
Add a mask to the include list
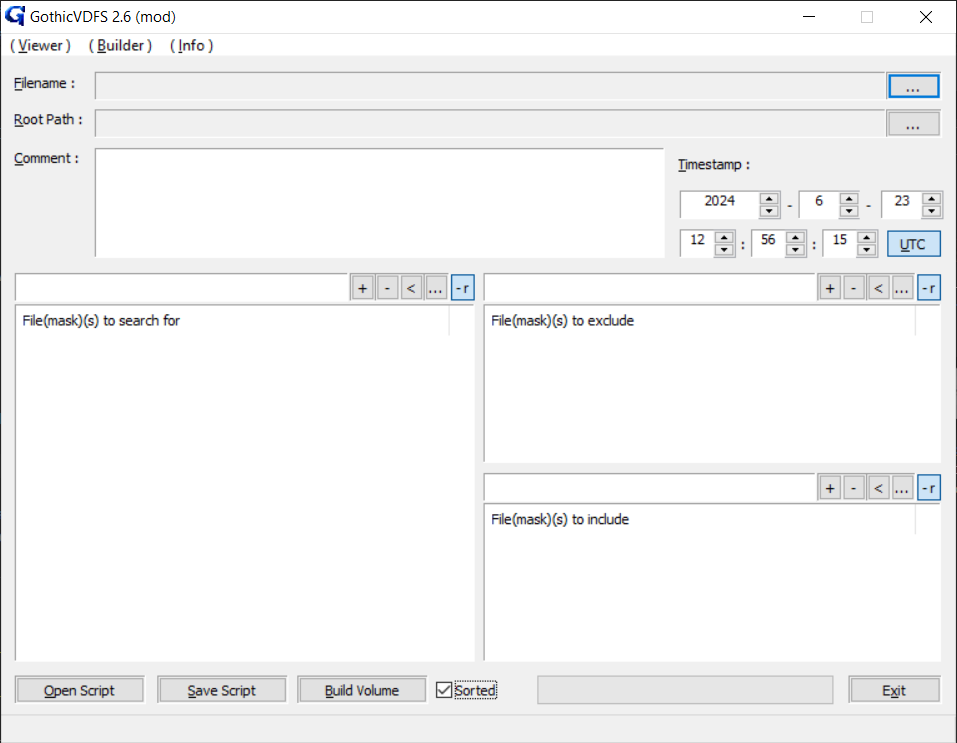point(830,488)
